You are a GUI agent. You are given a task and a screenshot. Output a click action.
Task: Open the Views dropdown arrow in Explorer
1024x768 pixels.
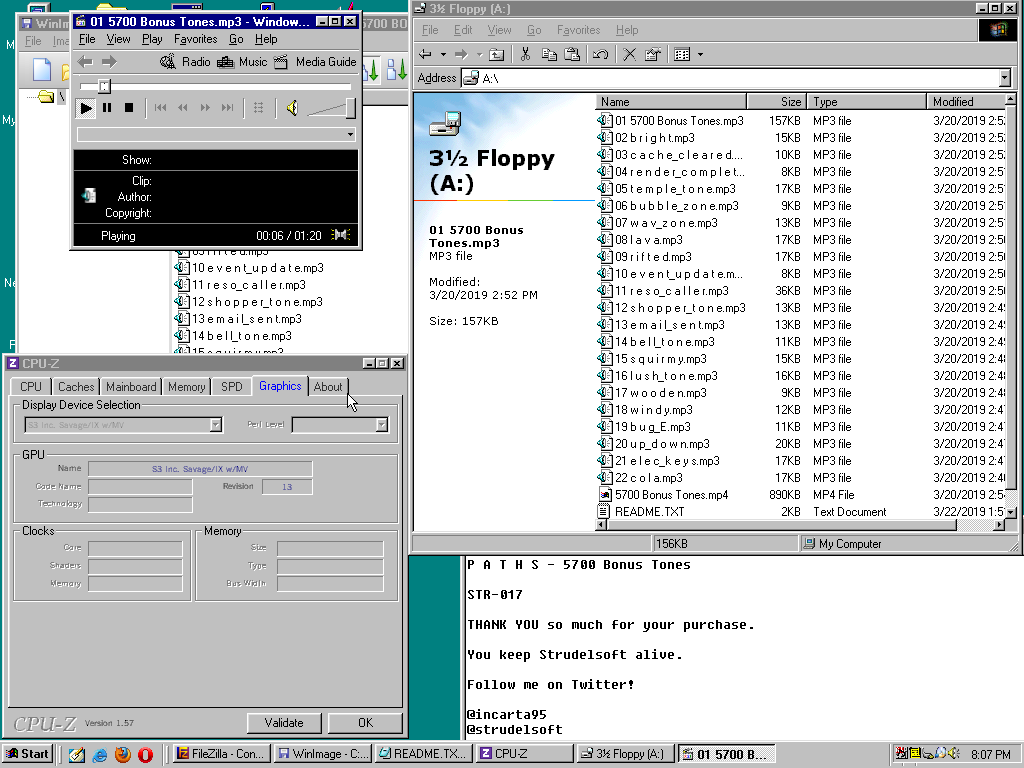(x=700, y=54)
